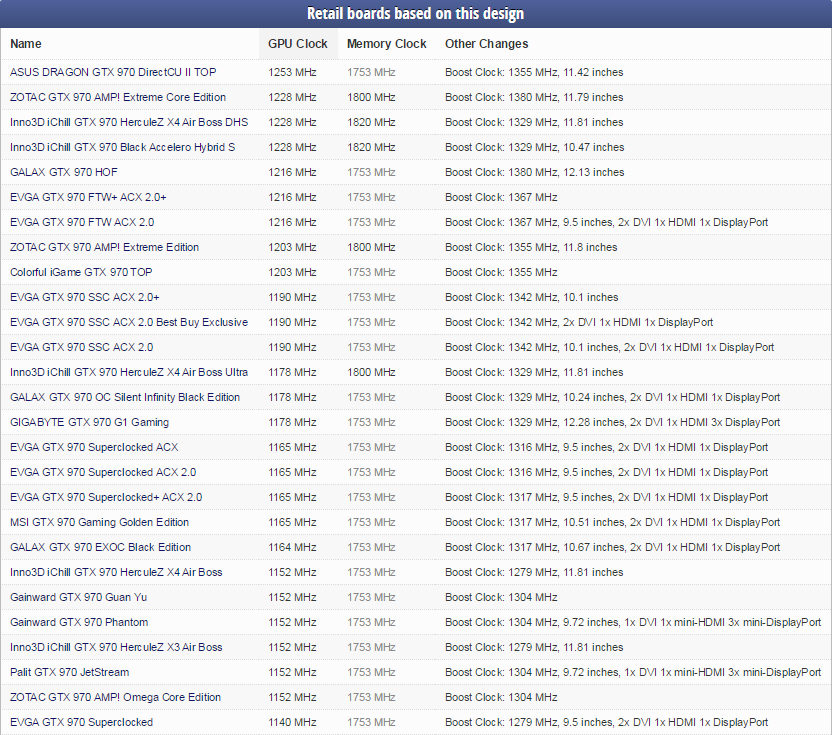Viewport: 832px width, 735px height.
Task: Open Colorful iGame GTX 970 TOP link
Action: [x=81, y=272]
